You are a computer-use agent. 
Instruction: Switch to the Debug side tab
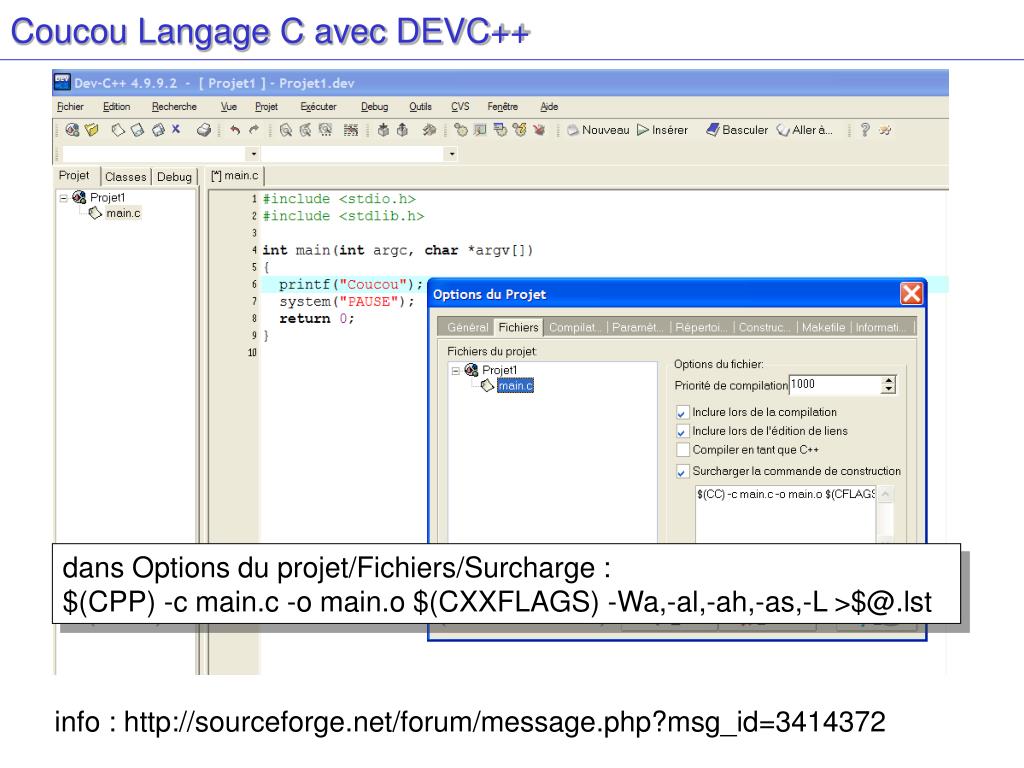click(x=174, y=177)
